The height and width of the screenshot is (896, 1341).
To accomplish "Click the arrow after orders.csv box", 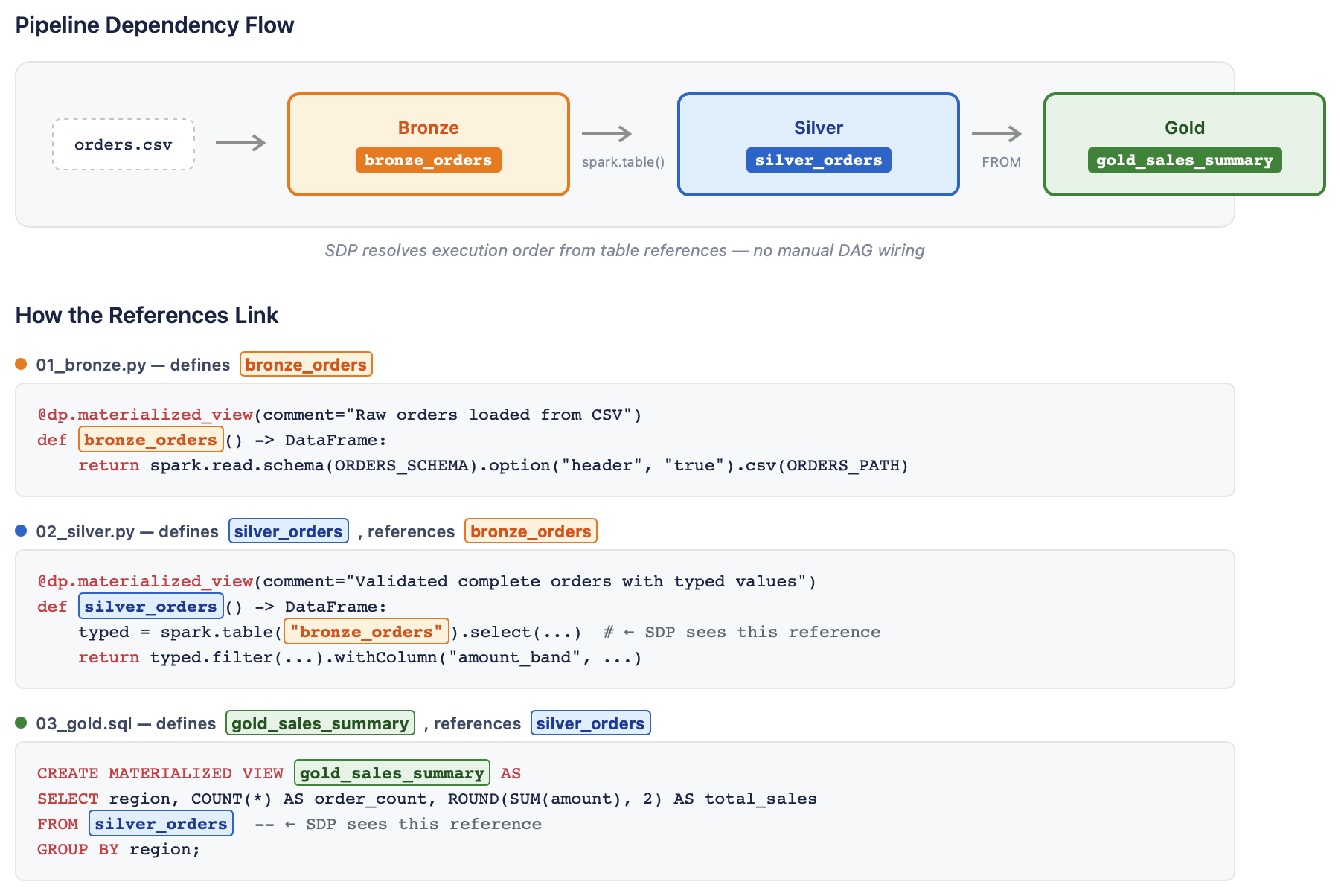I will pyautogui.click(x=241, y=143).
